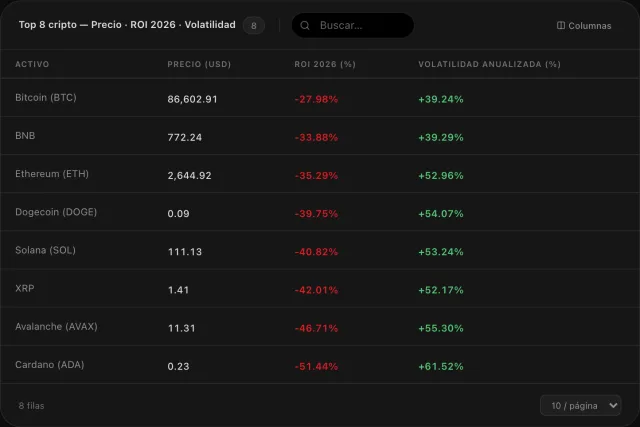Screen dimensions: 640x427
Task: Click the Cardano price 0.23
Action: click(178, 367)
